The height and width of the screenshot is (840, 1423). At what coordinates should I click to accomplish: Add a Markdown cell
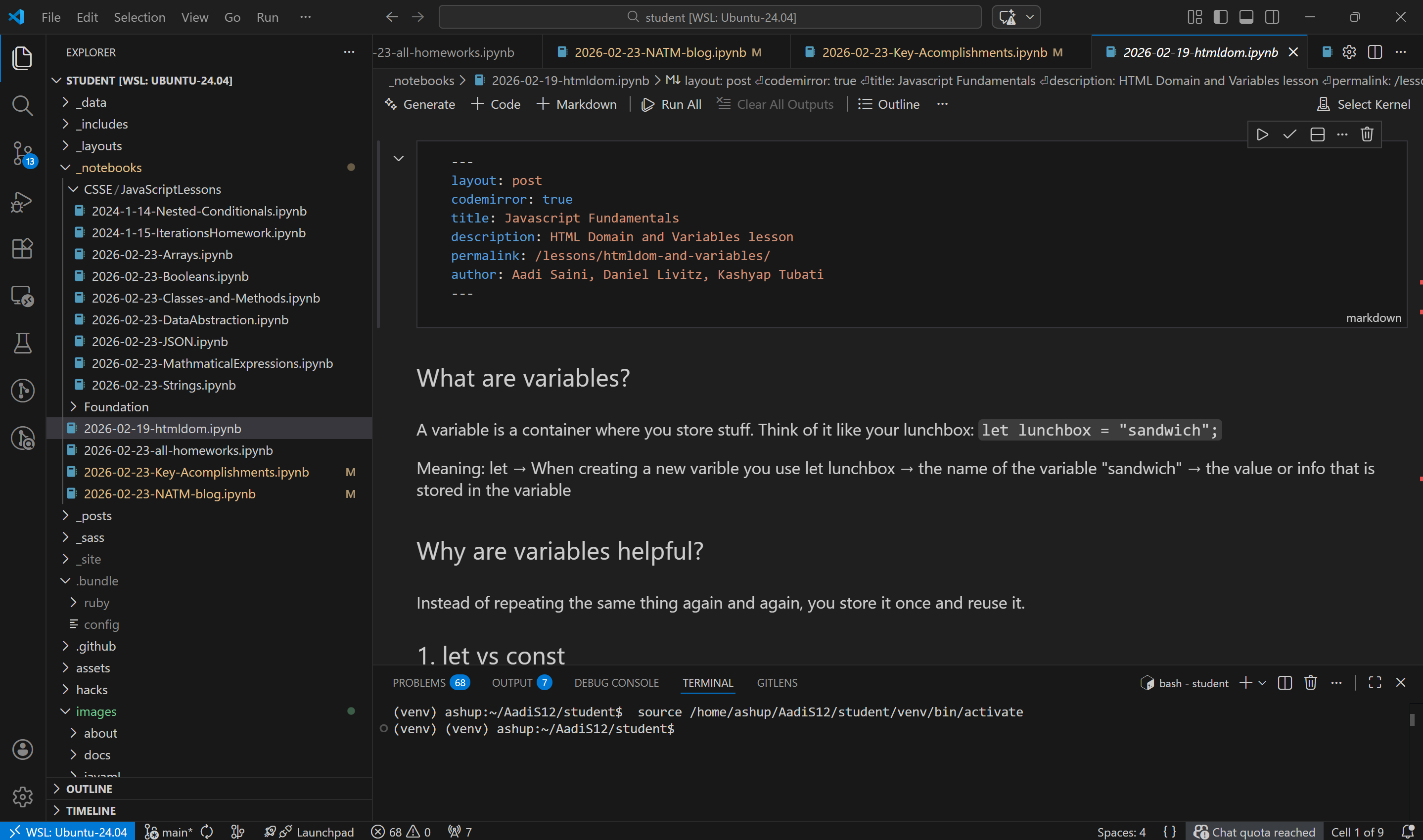[x=577, y=104]
